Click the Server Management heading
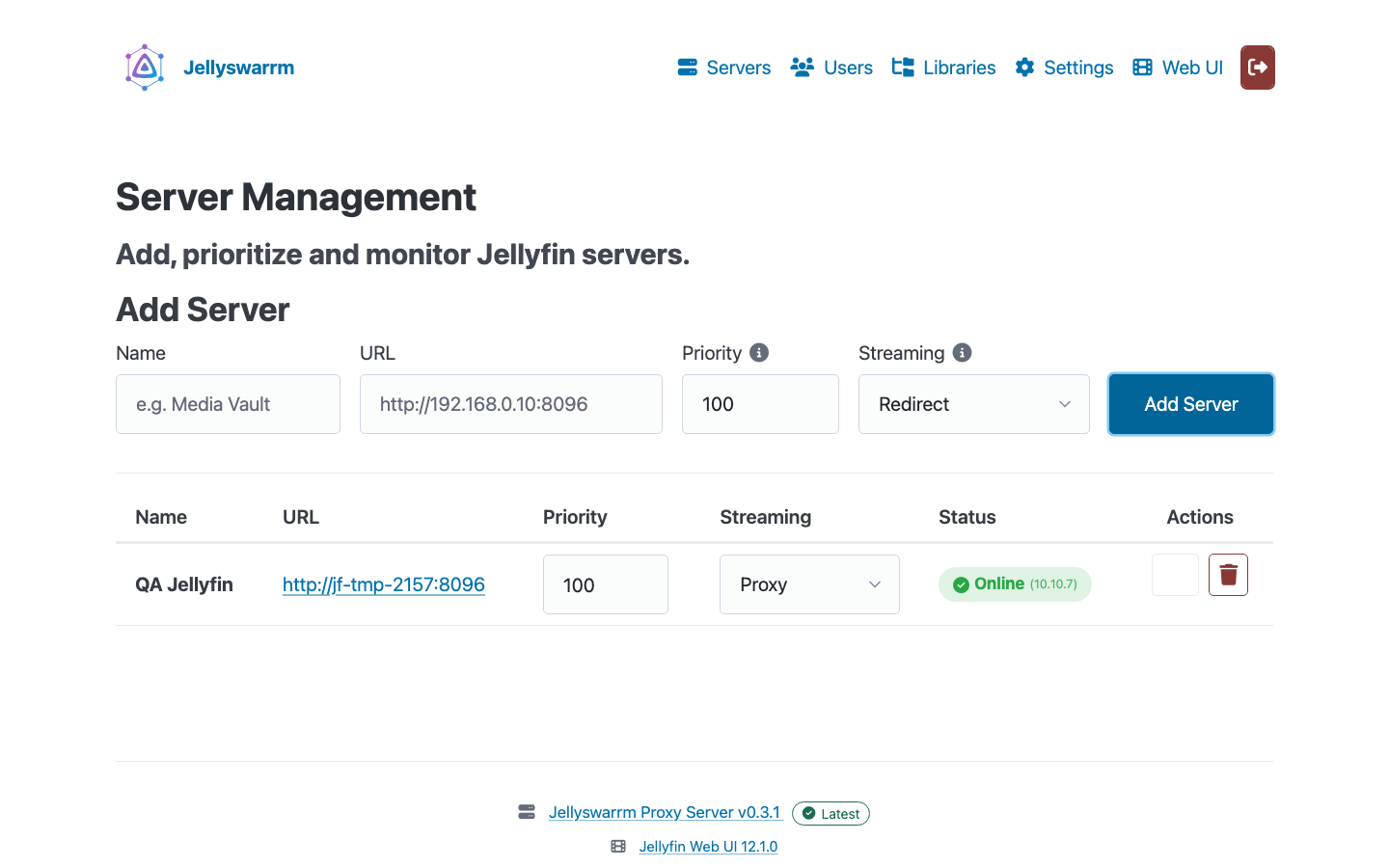Screen dimensions: 1389x868 [296, 198]
